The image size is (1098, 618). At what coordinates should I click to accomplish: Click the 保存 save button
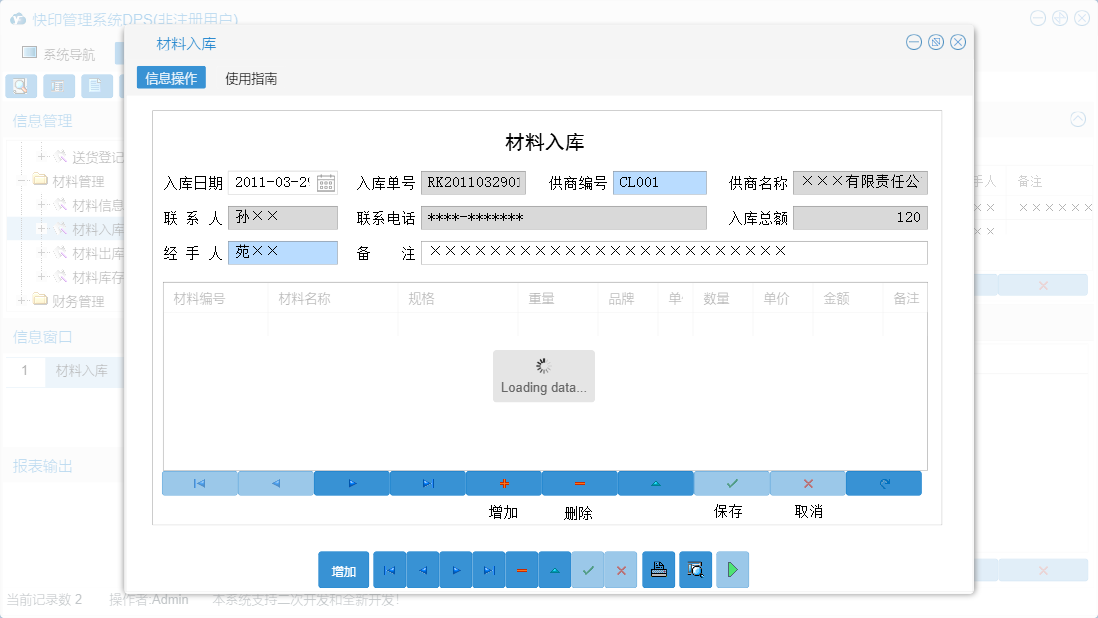click(x=731, y=483)
